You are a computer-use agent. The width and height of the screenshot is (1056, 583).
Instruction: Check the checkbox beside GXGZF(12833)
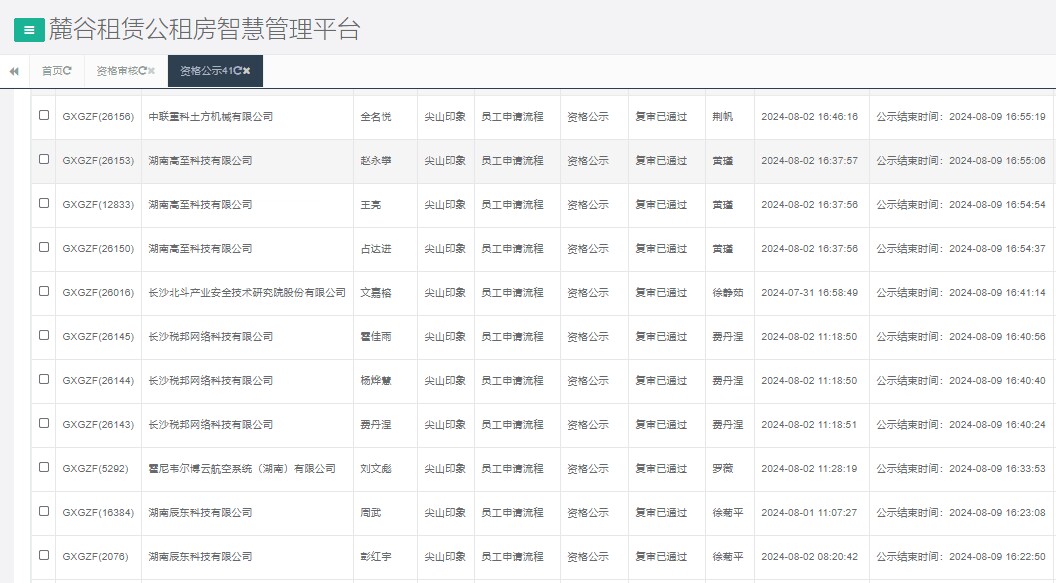42,204
